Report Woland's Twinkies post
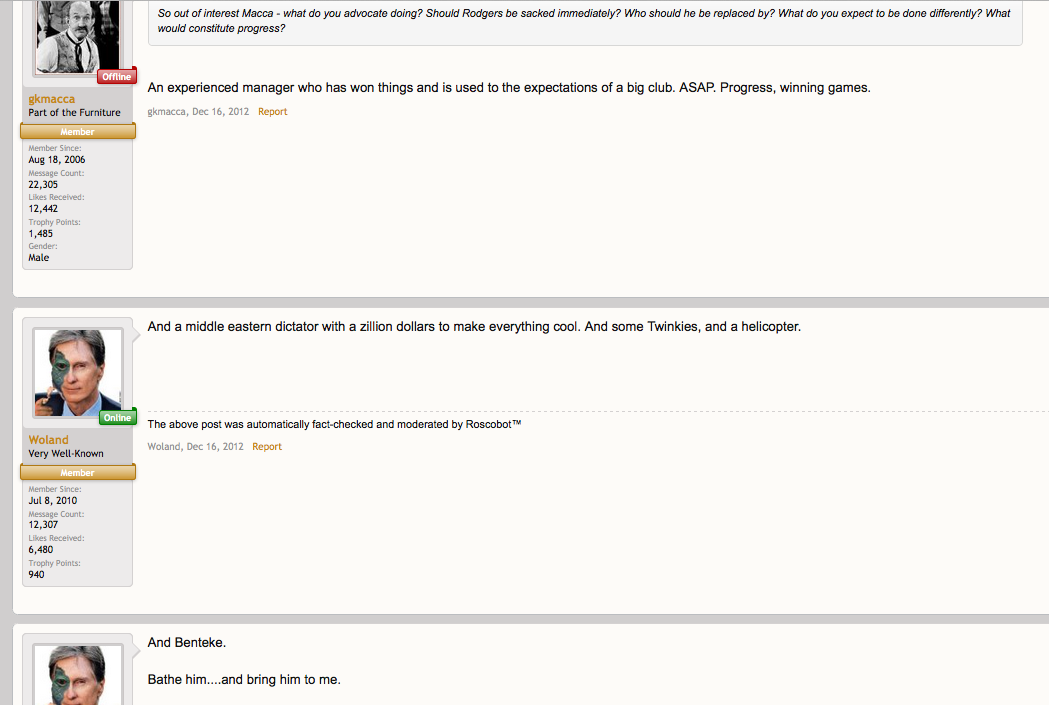Image resolution: width=1049 pixels, height=705 pixels. point(267,446)
